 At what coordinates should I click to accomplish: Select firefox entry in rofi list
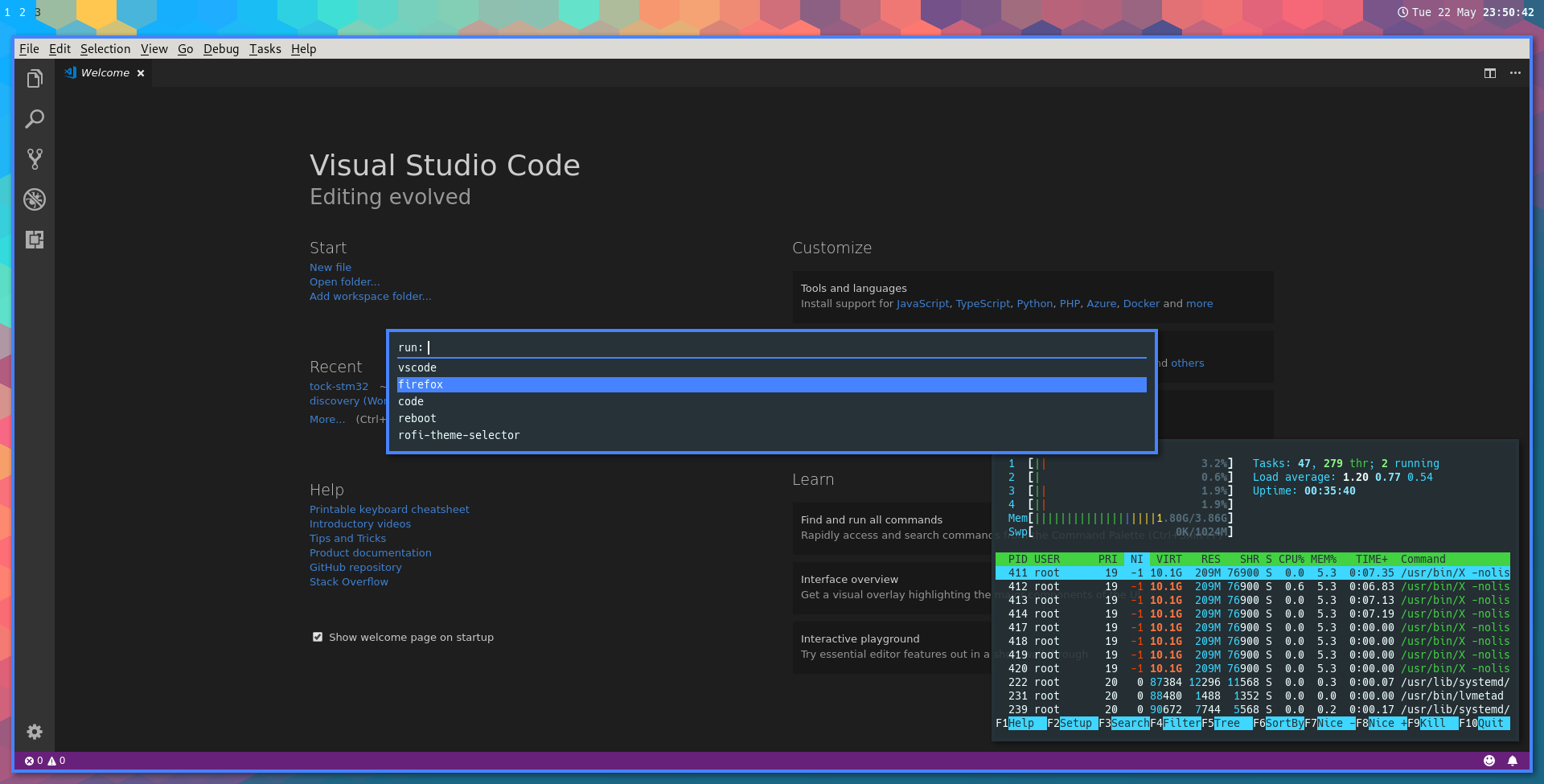coord(772,384)
